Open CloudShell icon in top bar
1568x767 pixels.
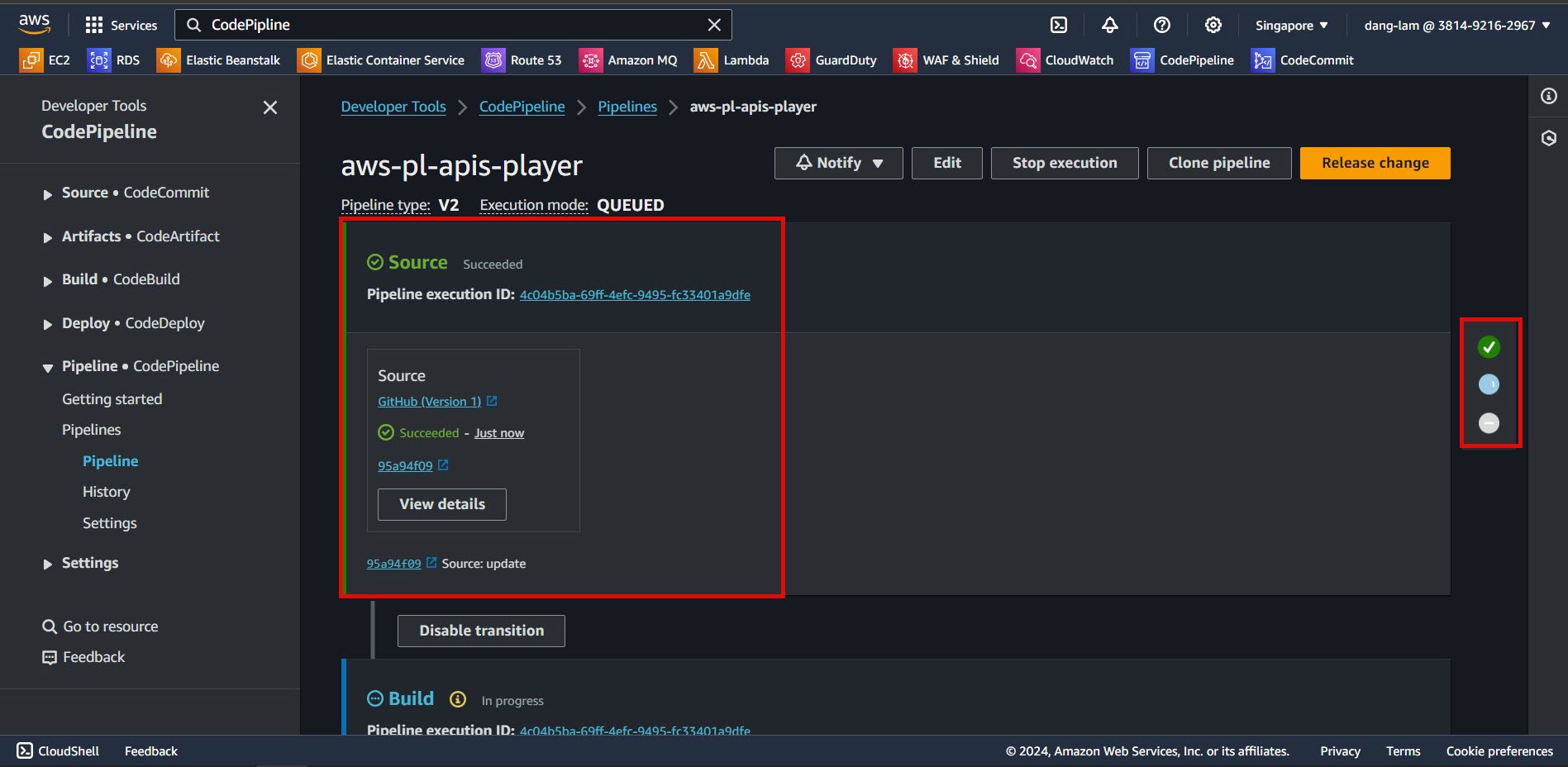[x=1059, y=25]
